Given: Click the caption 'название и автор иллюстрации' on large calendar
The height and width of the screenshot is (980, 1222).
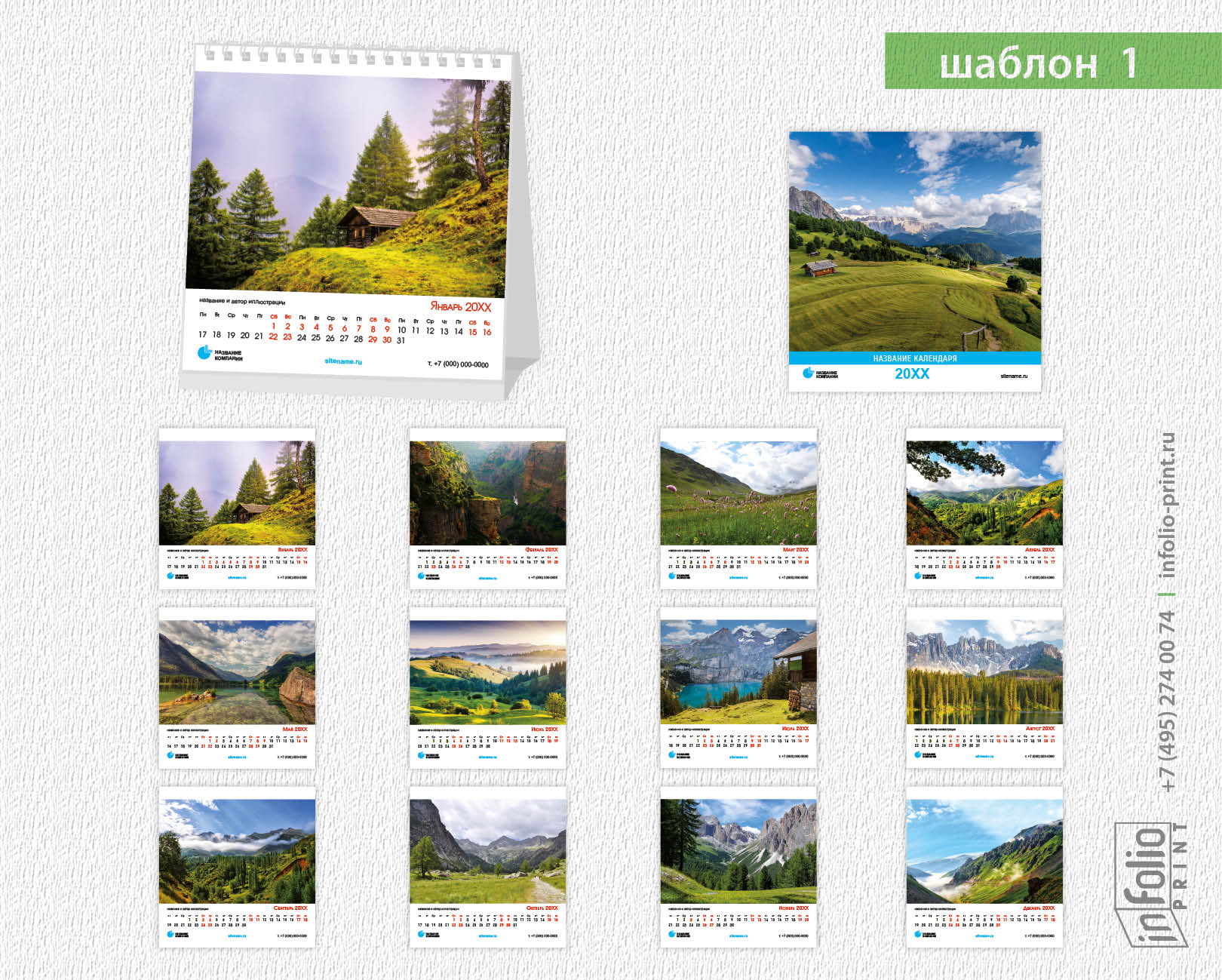Looking at the screenshot, I should (x=242, y=301).
